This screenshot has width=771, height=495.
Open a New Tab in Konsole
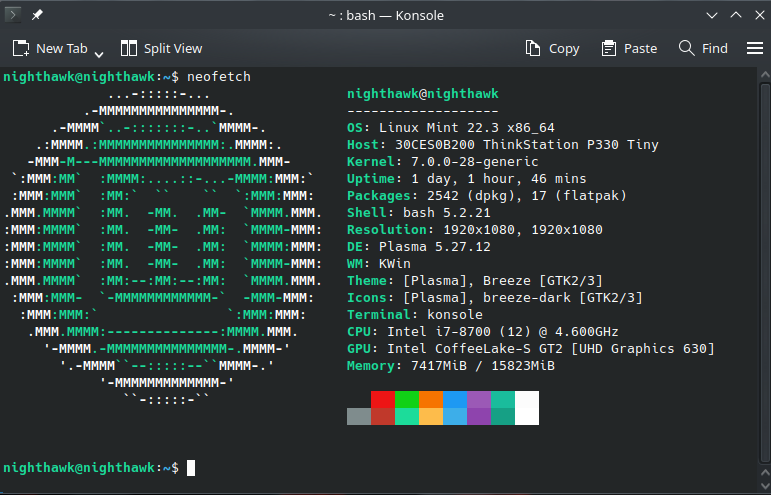50,48
